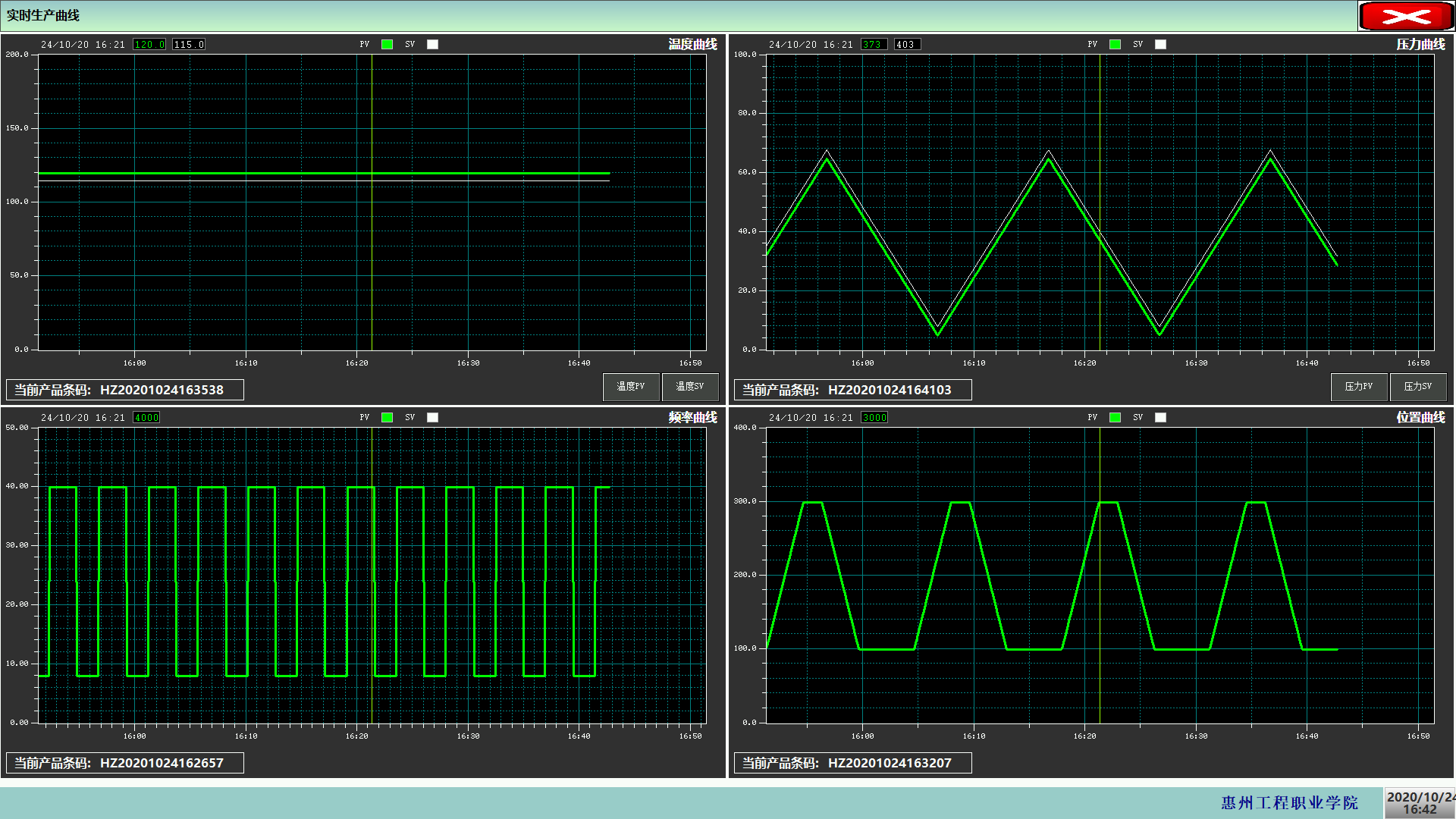Click temperature PV value box 120.0
The image size is (1456, 819).
[149, 45]
